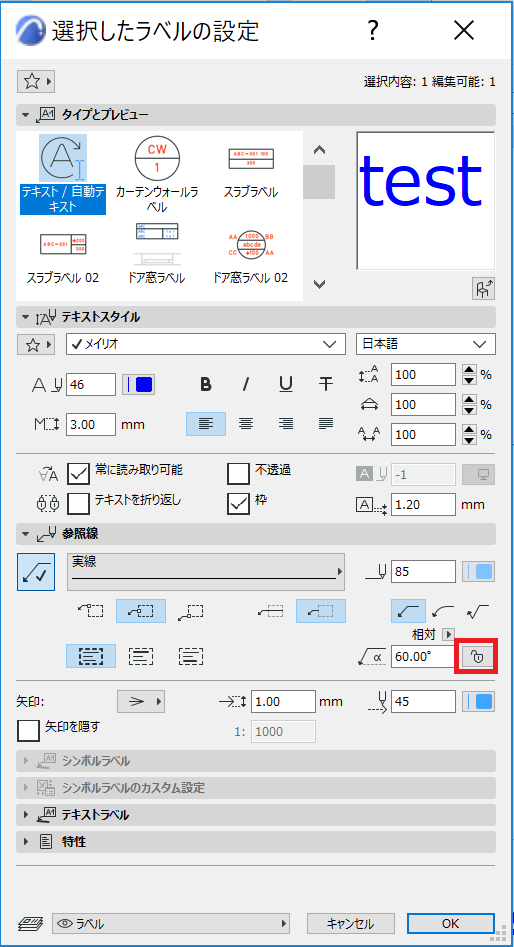Select the third (wavy) leader line shape
The height and width of the screenshot is (947, 514).
[478, 611]
